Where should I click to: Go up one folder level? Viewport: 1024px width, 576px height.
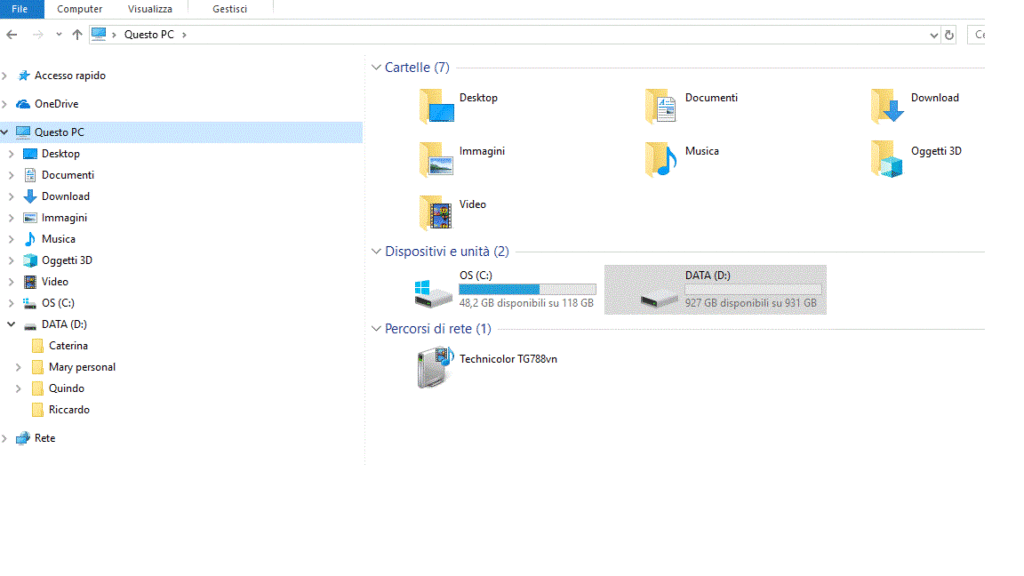[77, 35]
